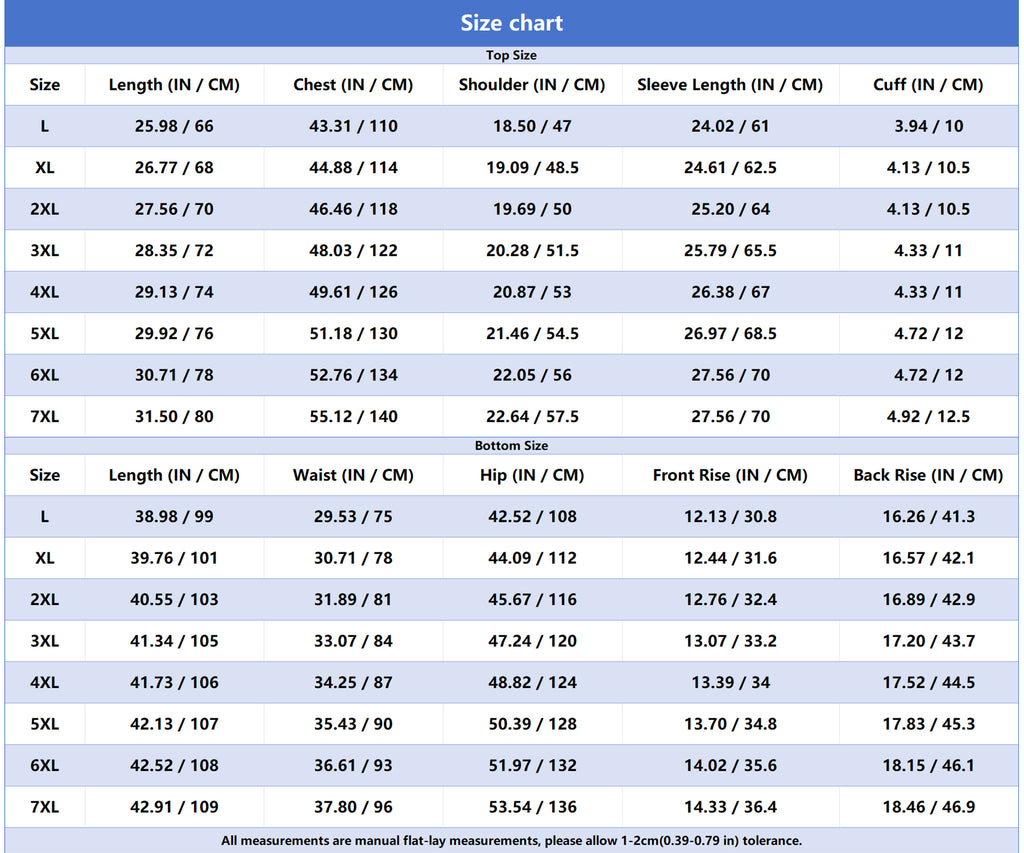This screenshot has width=1024, height=853.
Task: Select the back rise value "18.46 / 46.9"
Action: coord(928,807)
